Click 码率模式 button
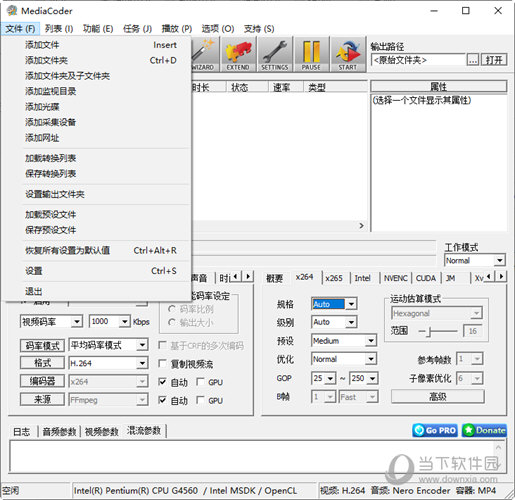This screenshot has width=515, height=500. (42, 345)
